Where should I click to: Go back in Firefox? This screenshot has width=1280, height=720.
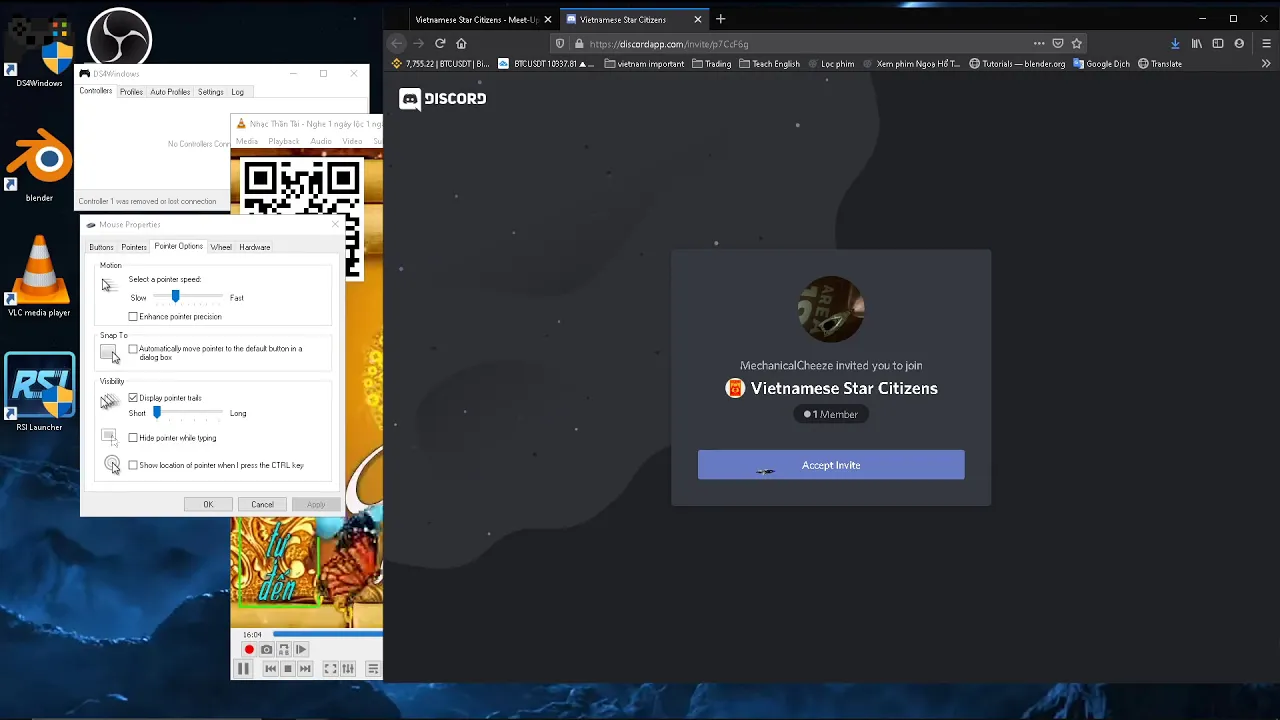(397, 44)
